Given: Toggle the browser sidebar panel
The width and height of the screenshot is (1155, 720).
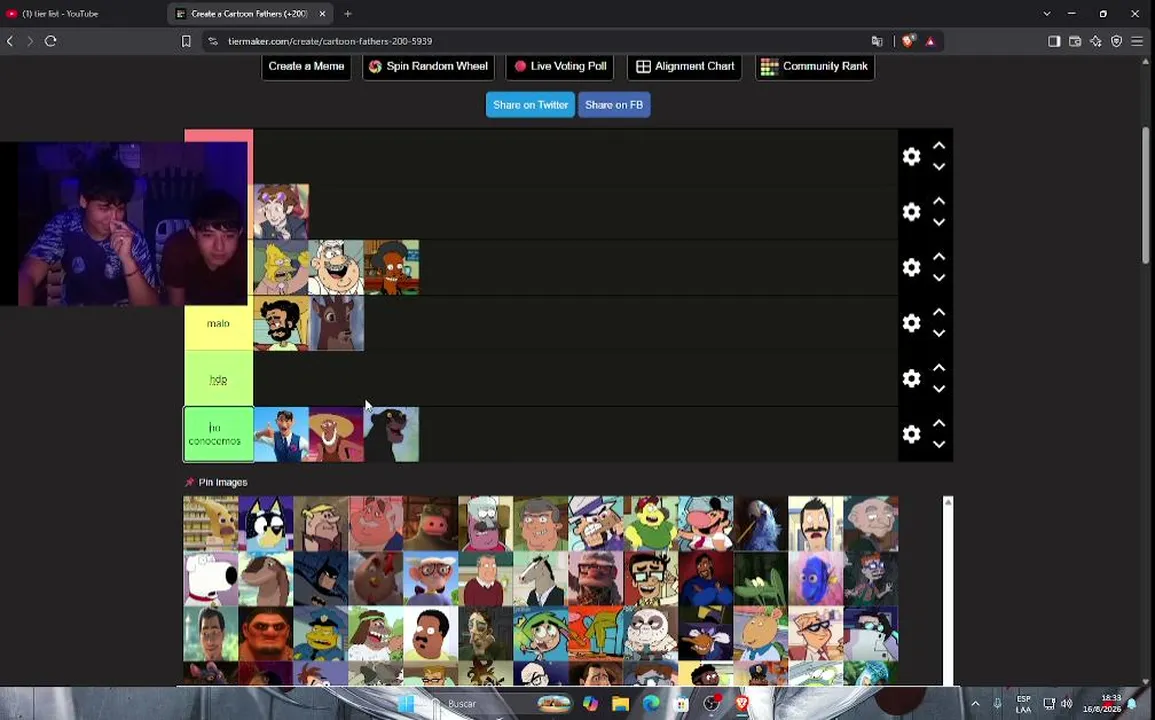Looking at the screenshot, I should [x=1054, y=41].
